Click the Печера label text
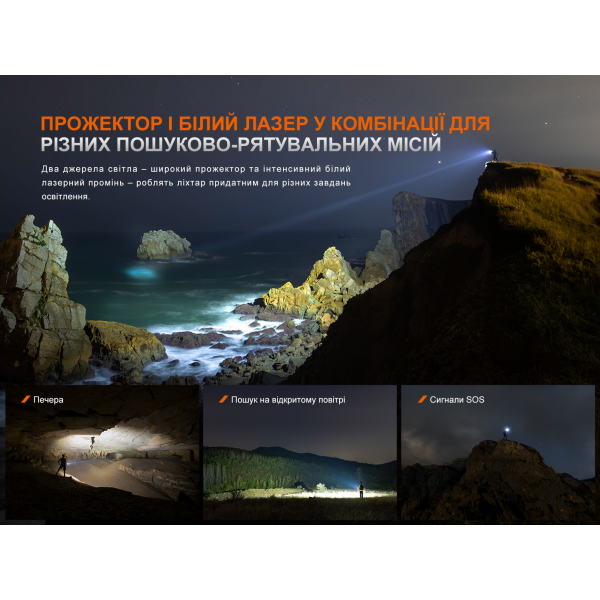 [49, 400]
